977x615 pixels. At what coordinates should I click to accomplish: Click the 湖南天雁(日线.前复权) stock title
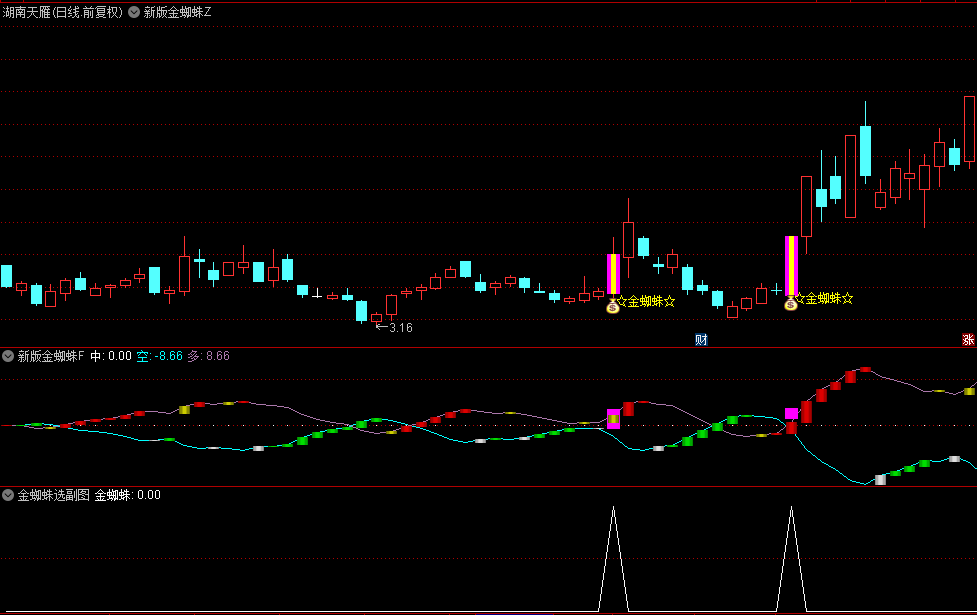pos(63,12)
